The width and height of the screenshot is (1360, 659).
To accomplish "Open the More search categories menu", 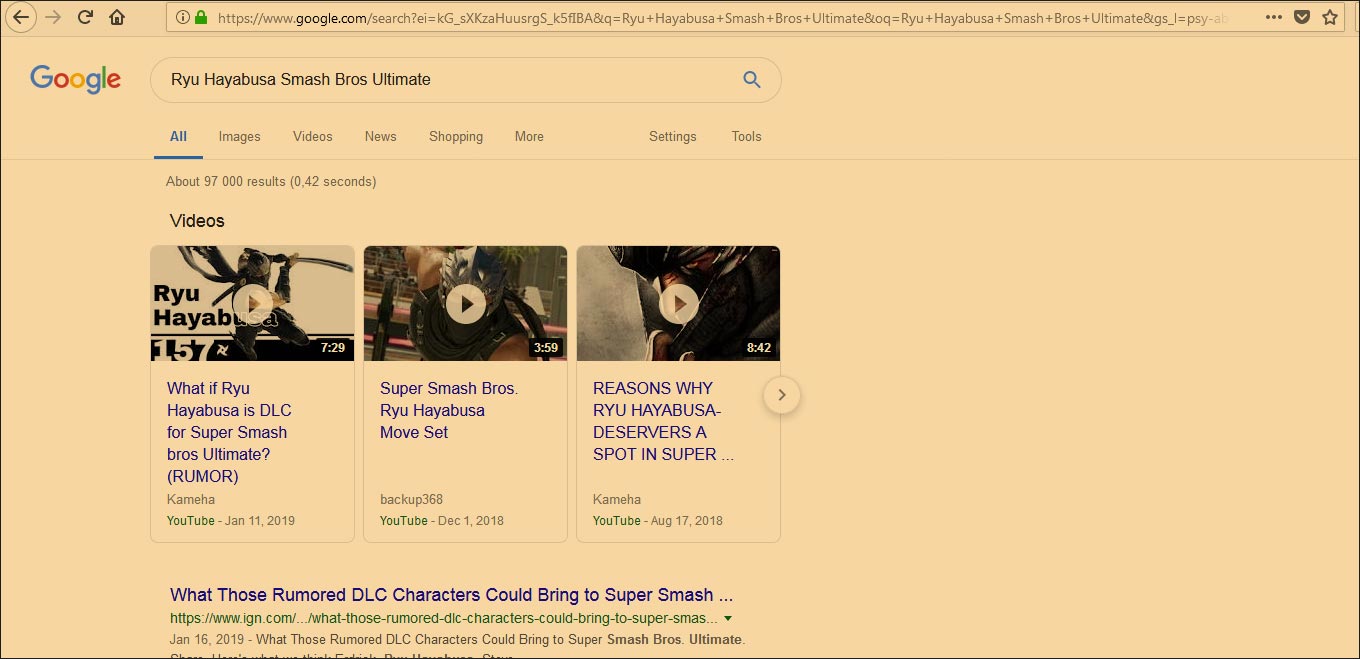I will pyautogui.click(x=528, y=136).
